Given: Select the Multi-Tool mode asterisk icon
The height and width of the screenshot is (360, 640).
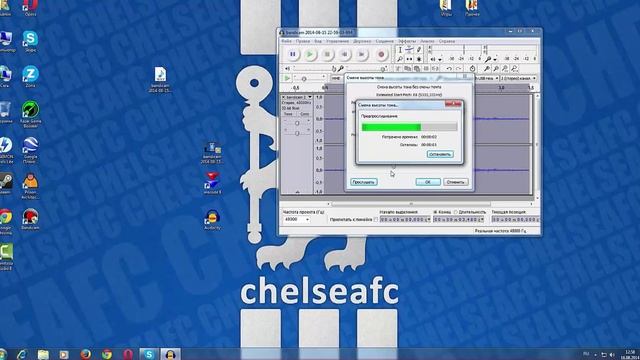Looking at the screenshot, I should tap(419, 59).
